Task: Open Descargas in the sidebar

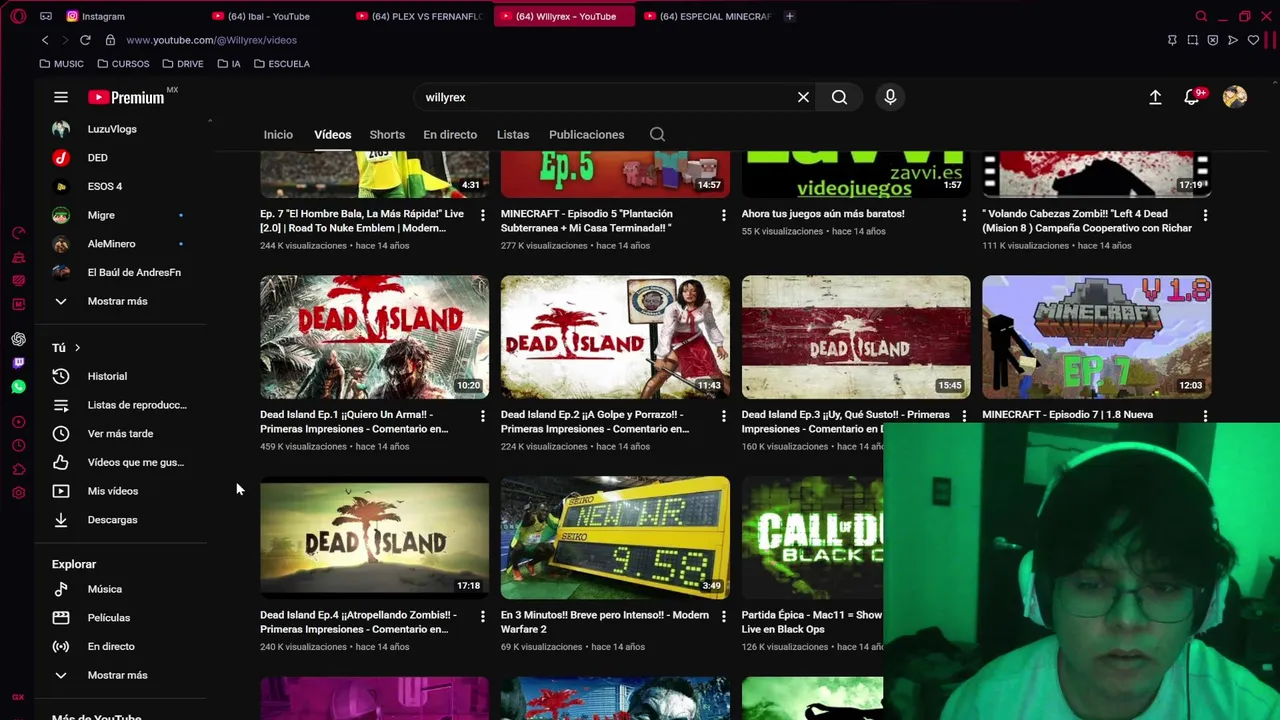Action: click(x=112, y=520)
